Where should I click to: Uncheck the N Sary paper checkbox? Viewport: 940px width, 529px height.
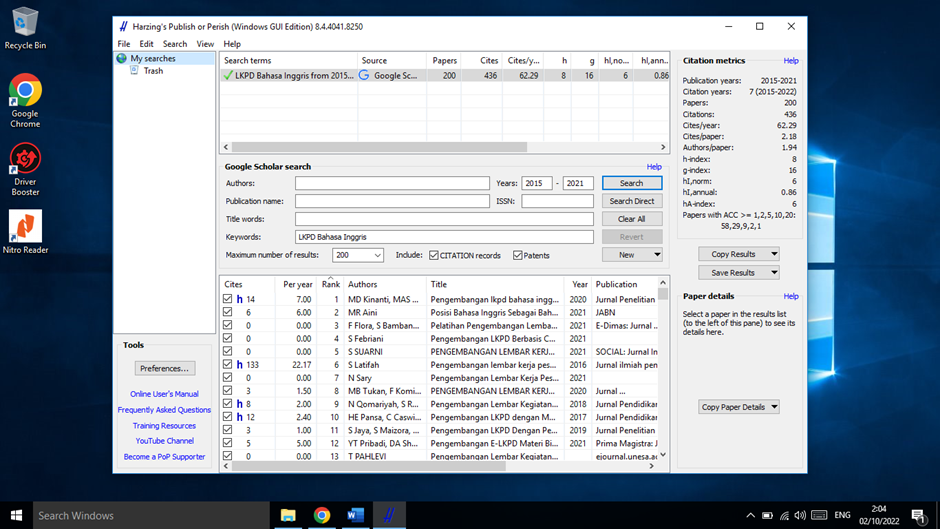pyautogui.click(x=228, y=377)
